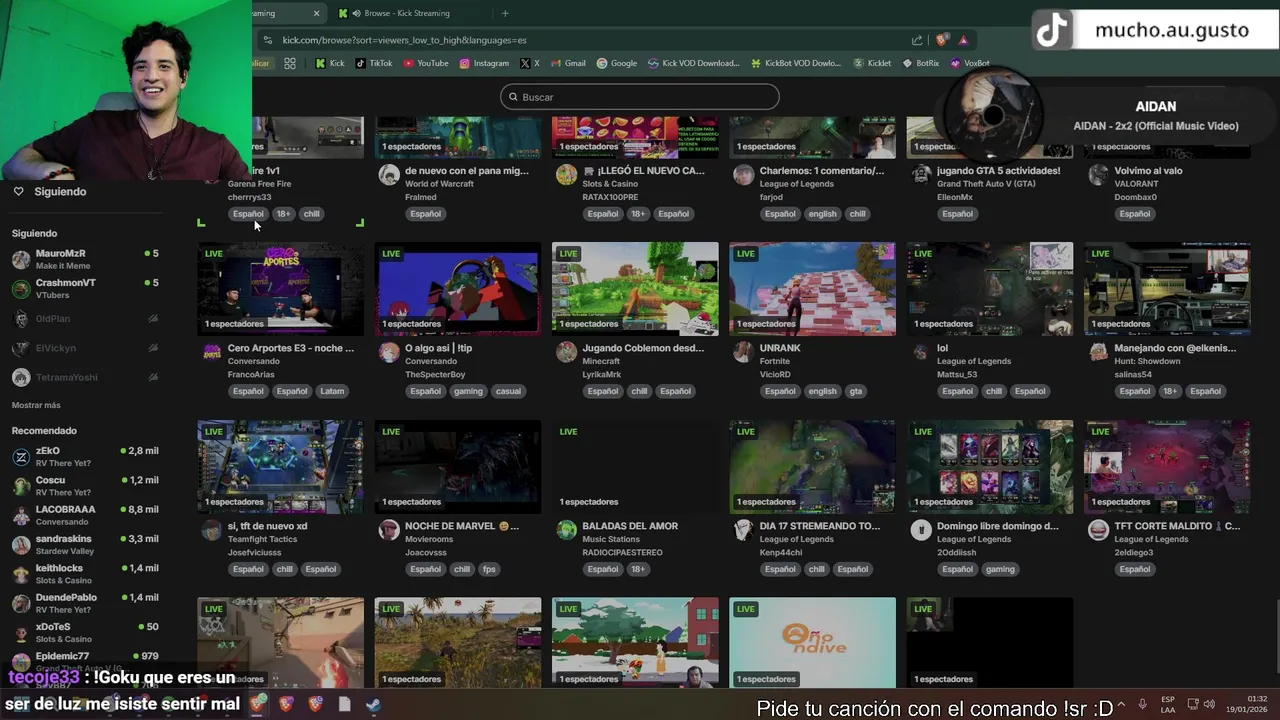Click the 'Latam' tag under Cero Arportes
This screenshot has height=720, width=1280.
[332, 391]
